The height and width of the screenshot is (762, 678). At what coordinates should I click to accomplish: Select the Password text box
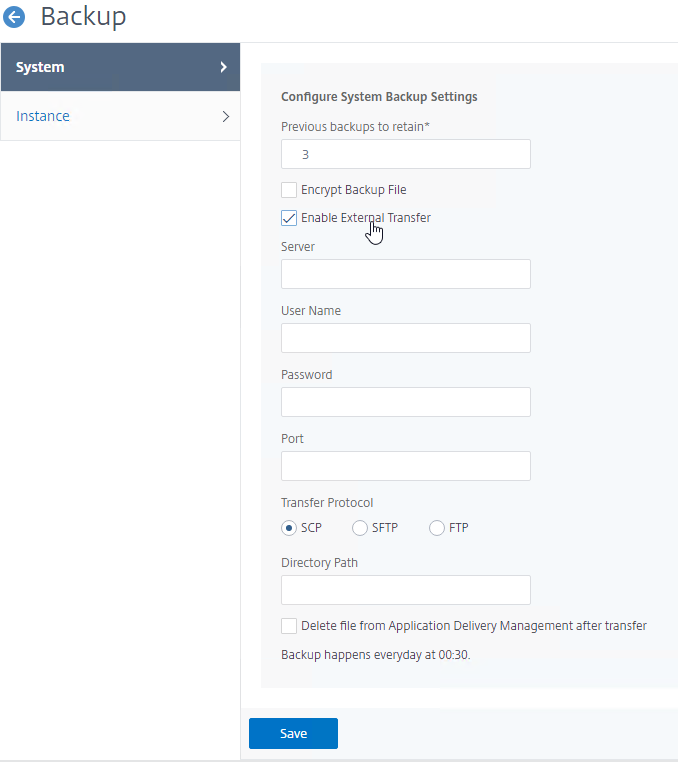406,402
